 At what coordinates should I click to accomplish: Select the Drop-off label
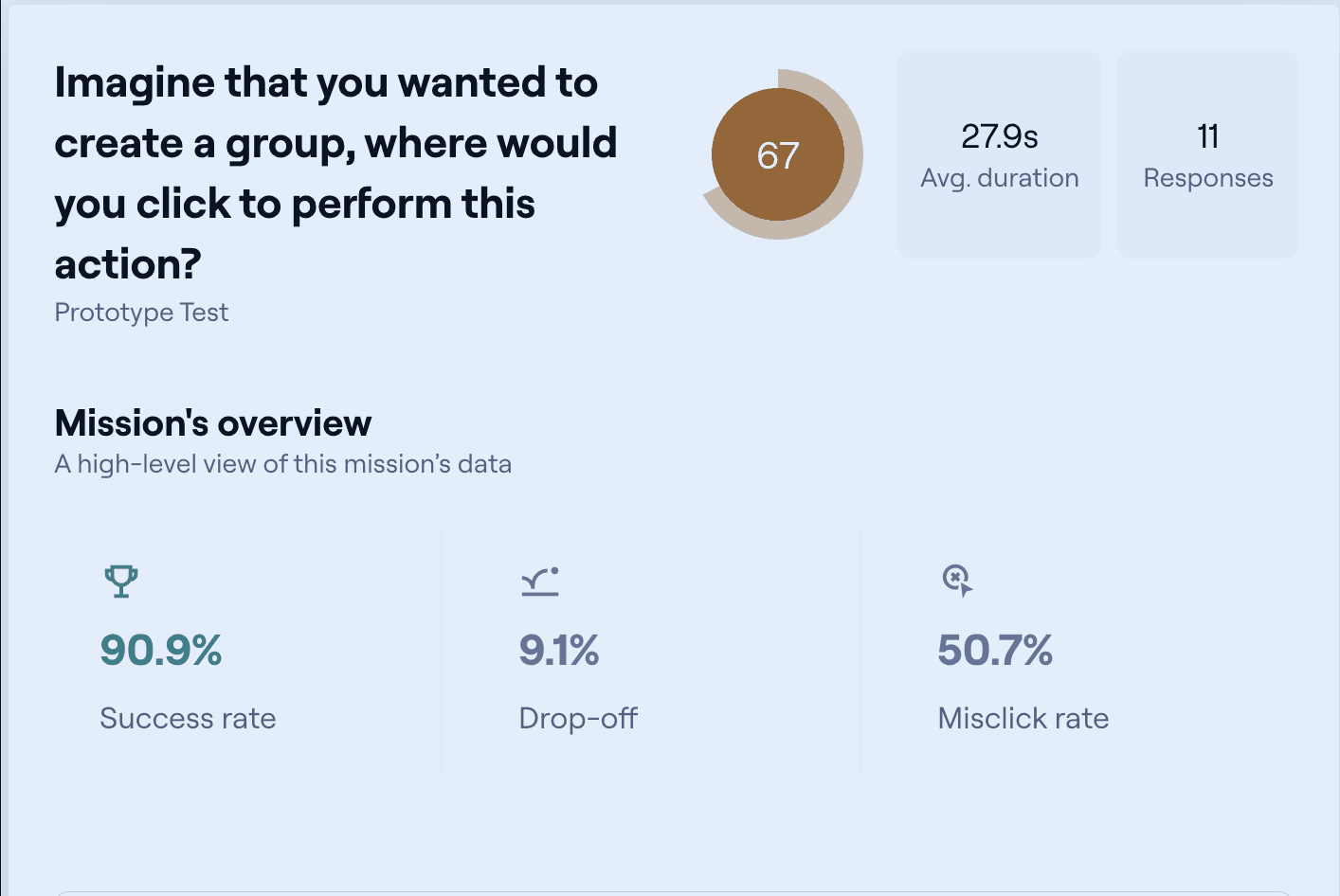(x=578, y=718)
